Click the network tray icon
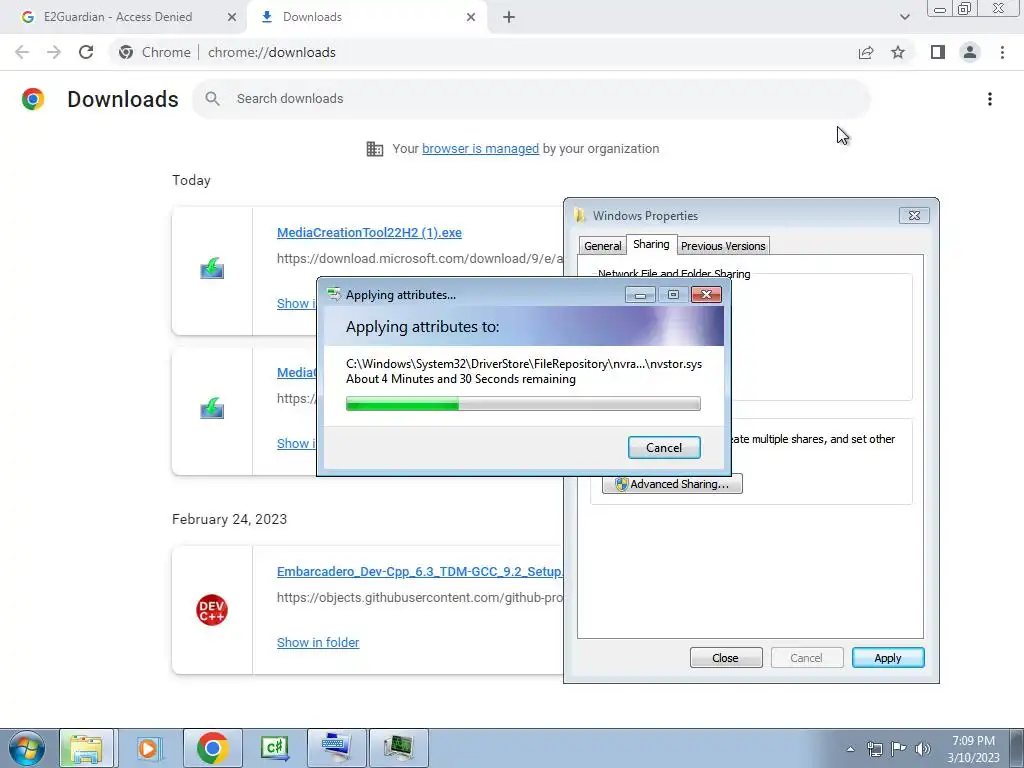This screenshot has height=768, width=1024. pos(874,749)
